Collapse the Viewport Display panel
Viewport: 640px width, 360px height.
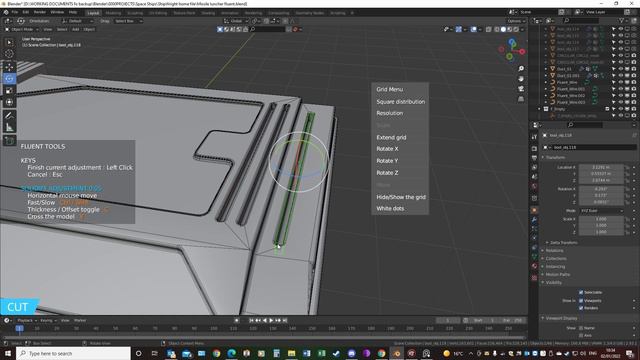pos(561,318)
